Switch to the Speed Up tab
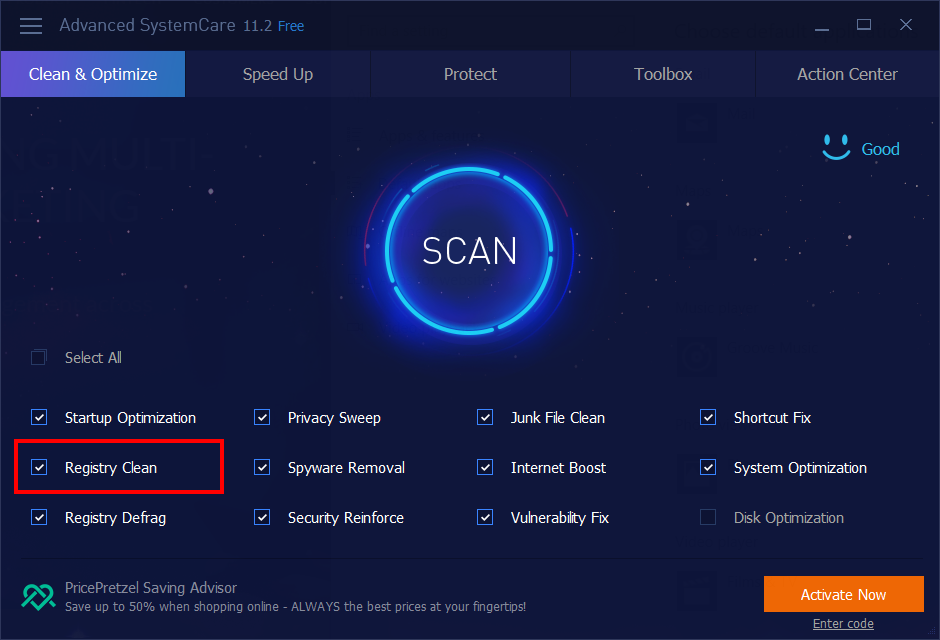This screenshot has height=640, width=940. 278,74
